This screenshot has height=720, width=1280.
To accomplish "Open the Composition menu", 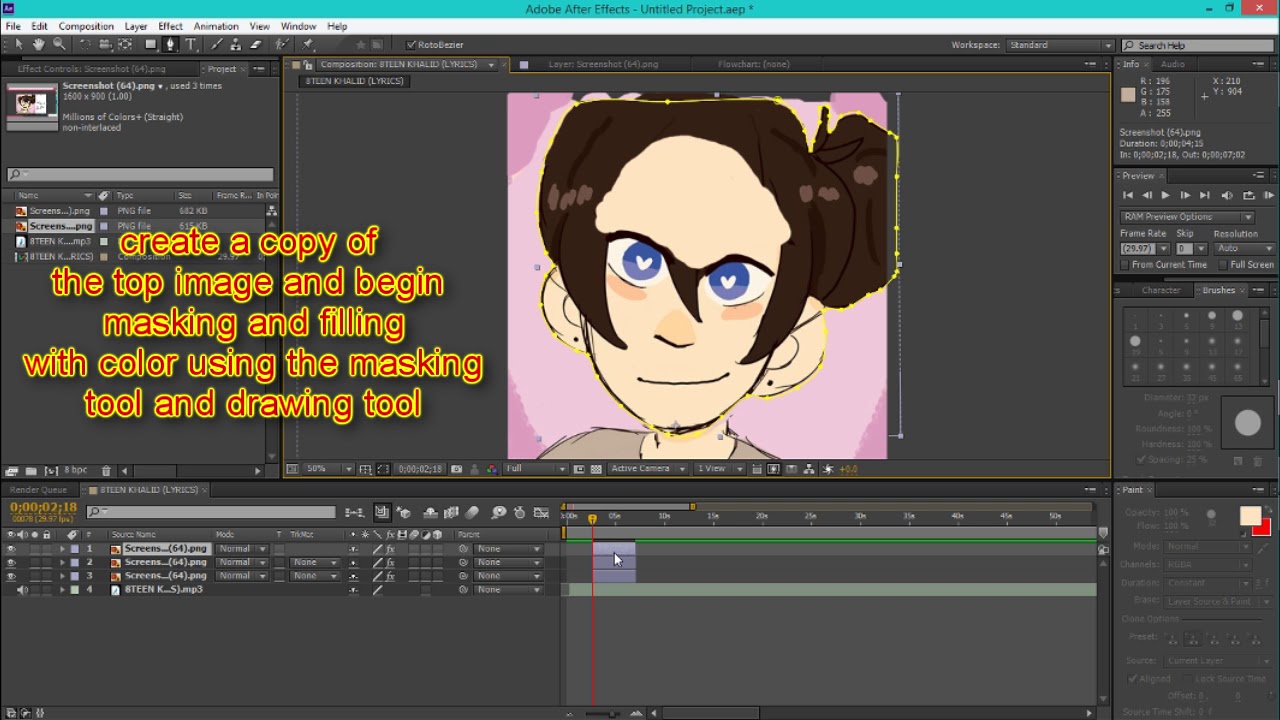I will pos(86,26).
